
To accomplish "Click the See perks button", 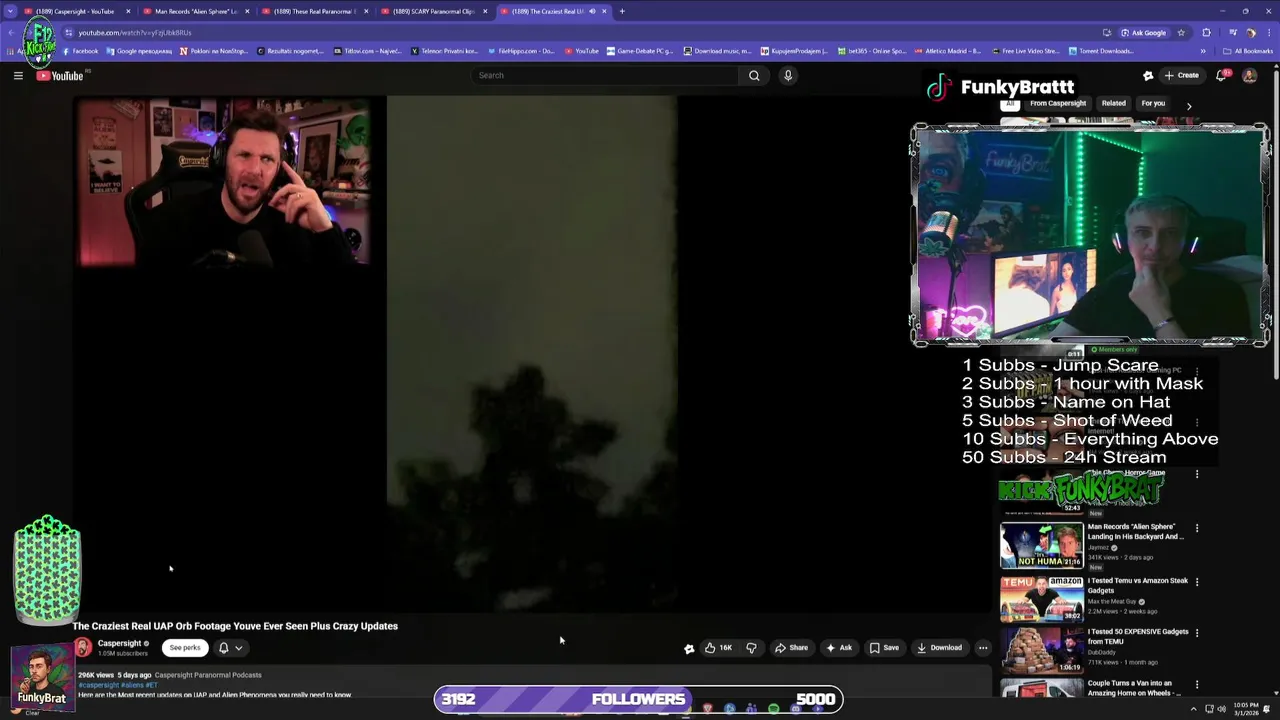I will click(185, 648).
